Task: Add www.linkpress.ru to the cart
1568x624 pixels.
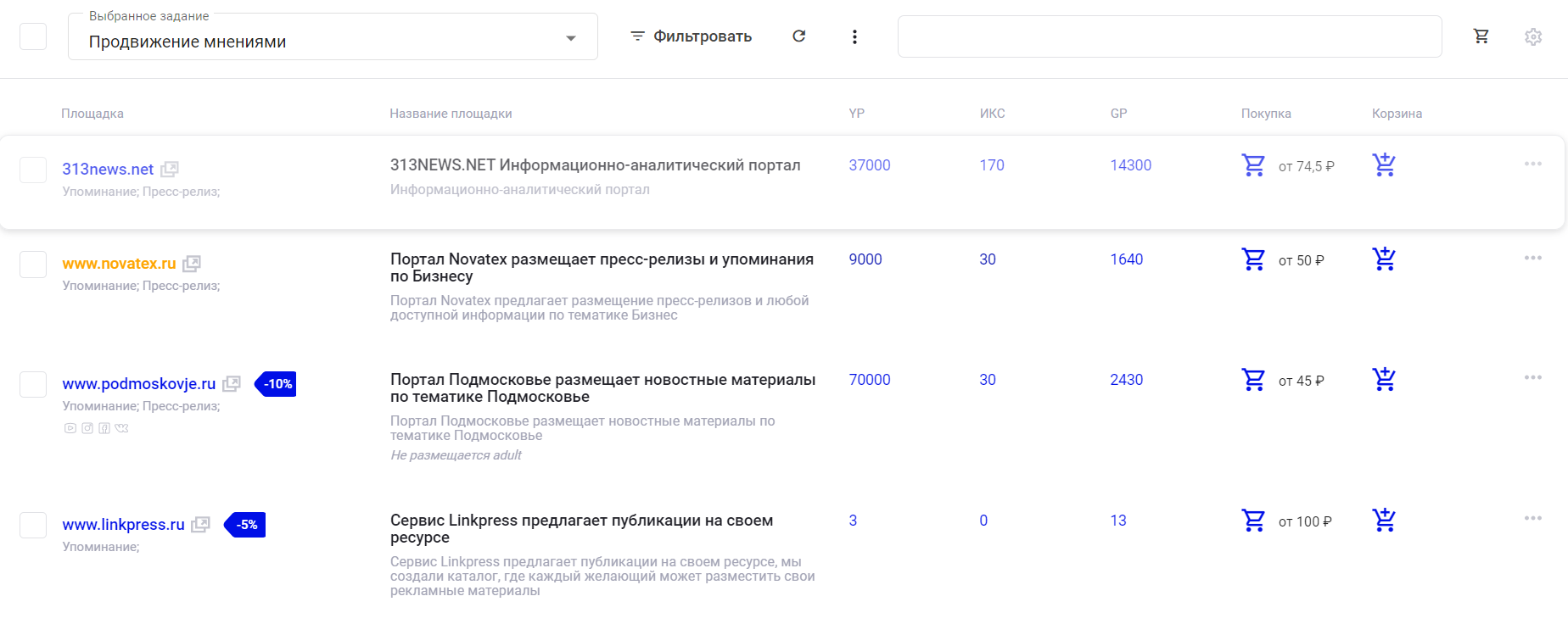Action: (x=1384, y=520)
